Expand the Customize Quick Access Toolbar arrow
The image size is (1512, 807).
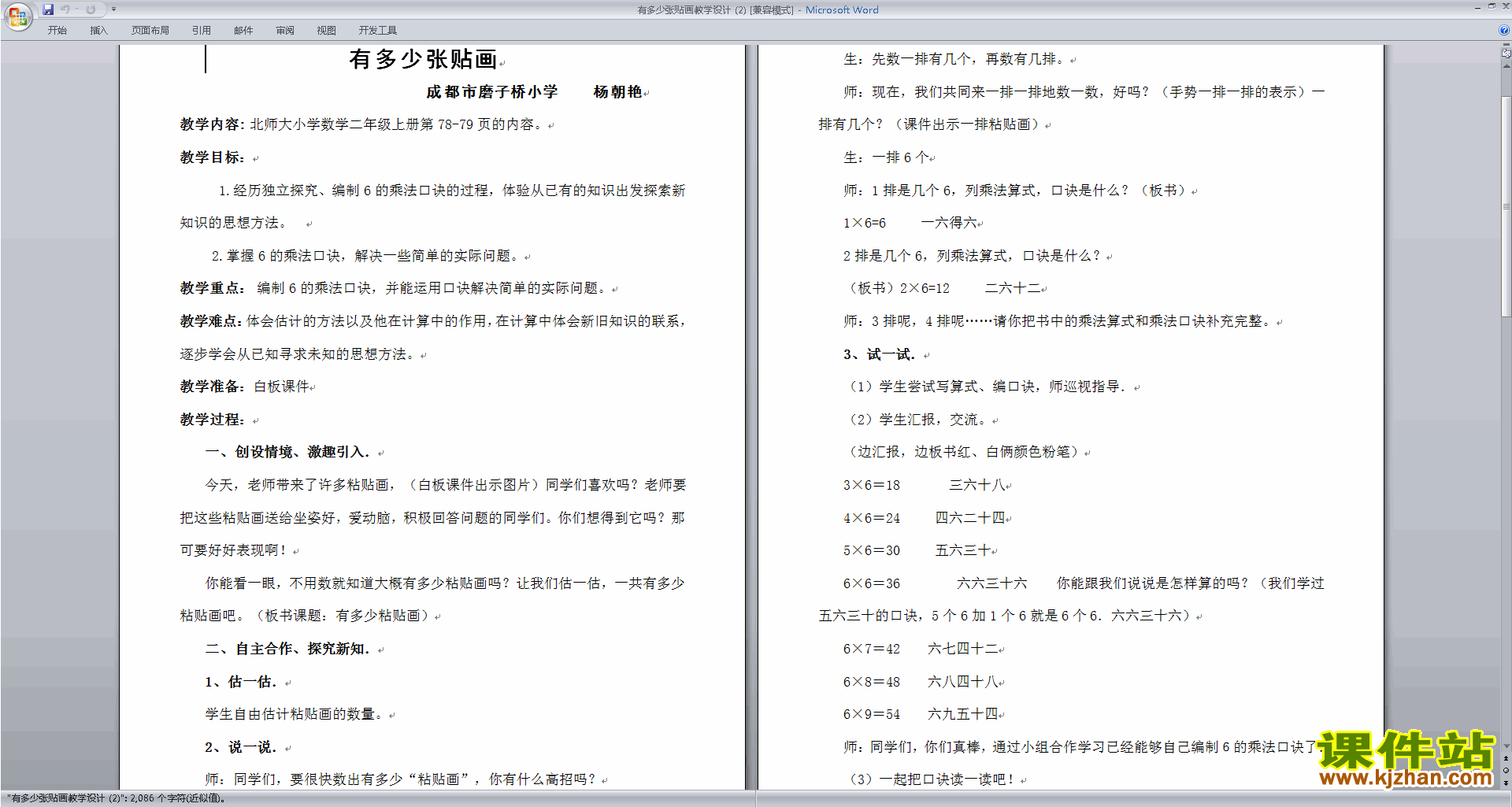[x=113, y=9]
